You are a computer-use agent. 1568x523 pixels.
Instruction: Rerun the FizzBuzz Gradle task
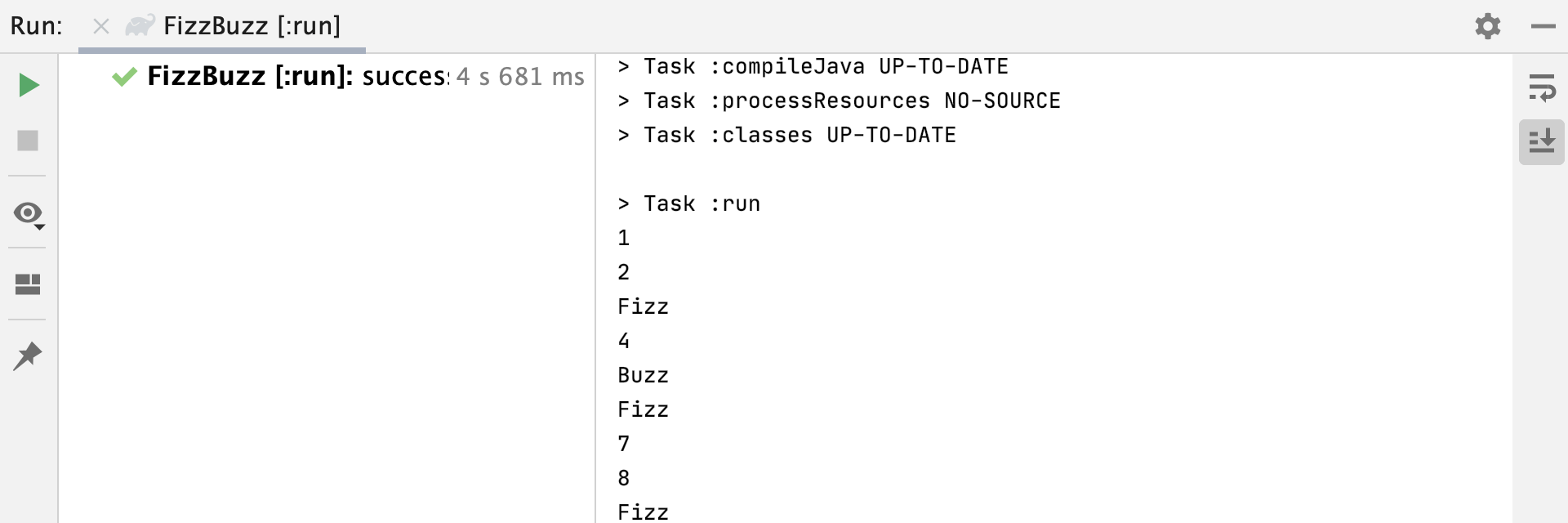(x=28, y=84)
